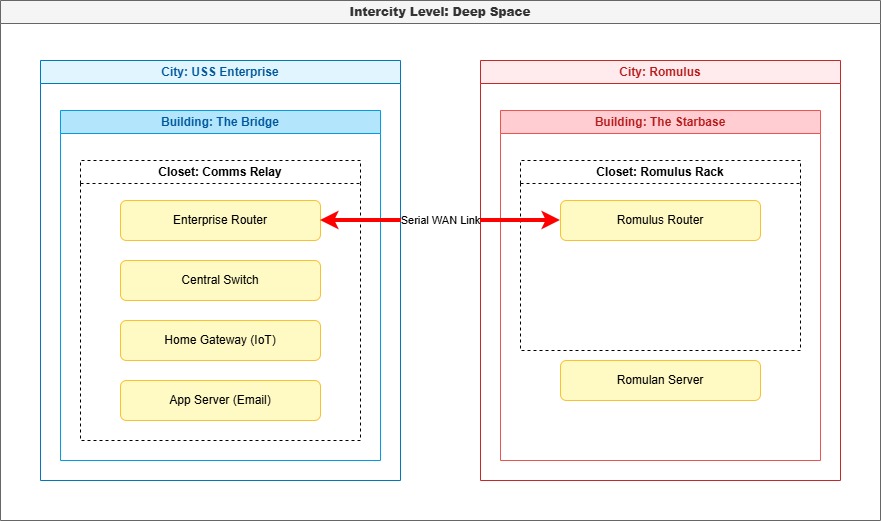Click the Building: The Starbase title
The height and width of the screenshot is (521, 881).
click(660, 122)
